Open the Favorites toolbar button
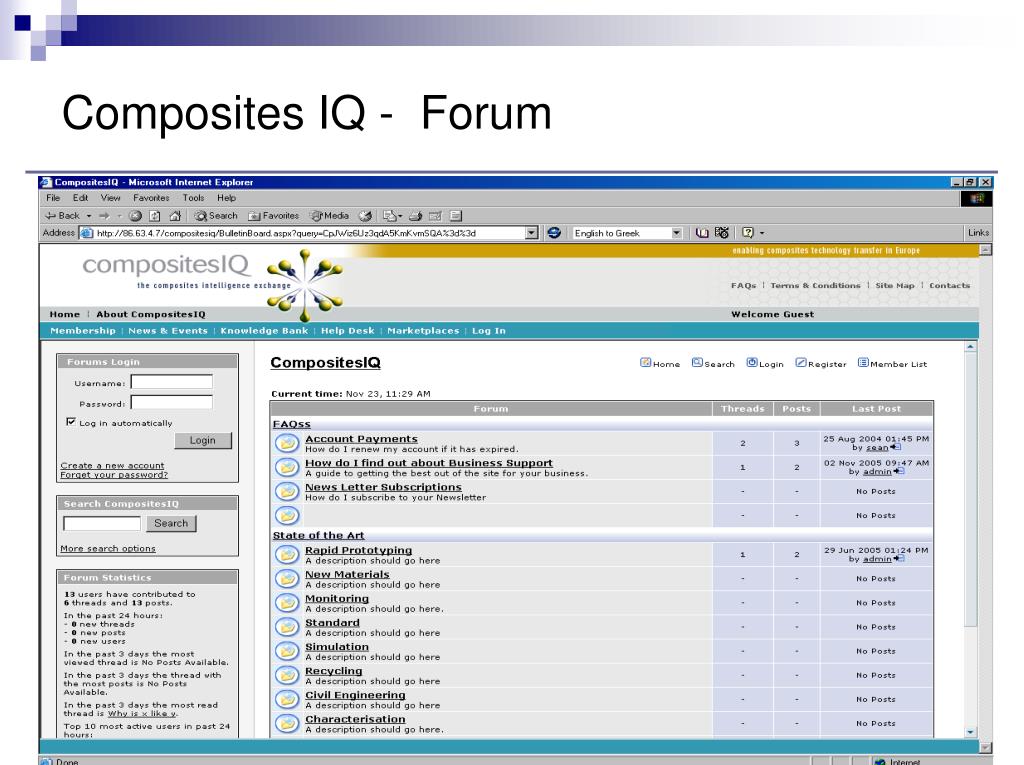Screen dimensions: 1024x765 [274, 216]
